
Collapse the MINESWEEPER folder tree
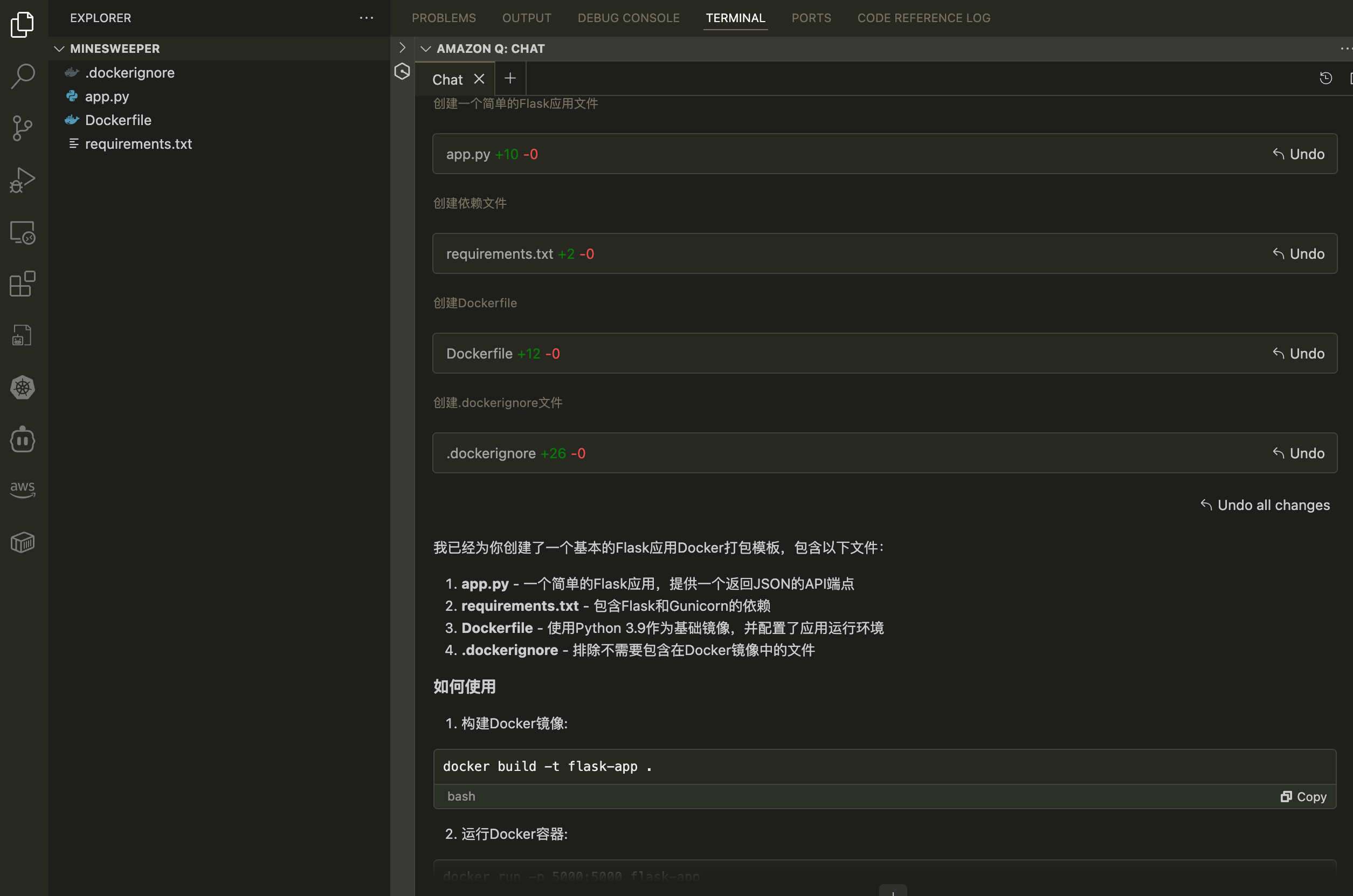[x=59, y=49]
